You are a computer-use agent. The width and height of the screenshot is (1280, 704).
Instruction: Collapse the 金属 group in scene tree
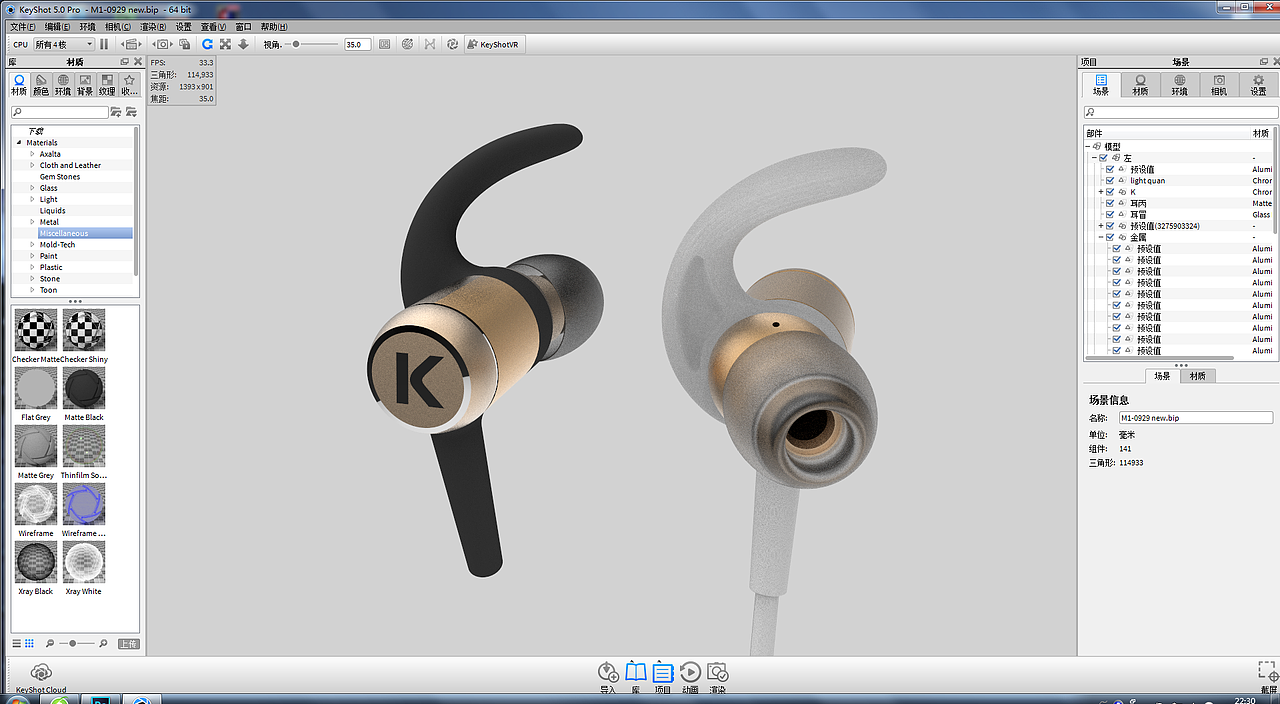[x=1101, y=237]
